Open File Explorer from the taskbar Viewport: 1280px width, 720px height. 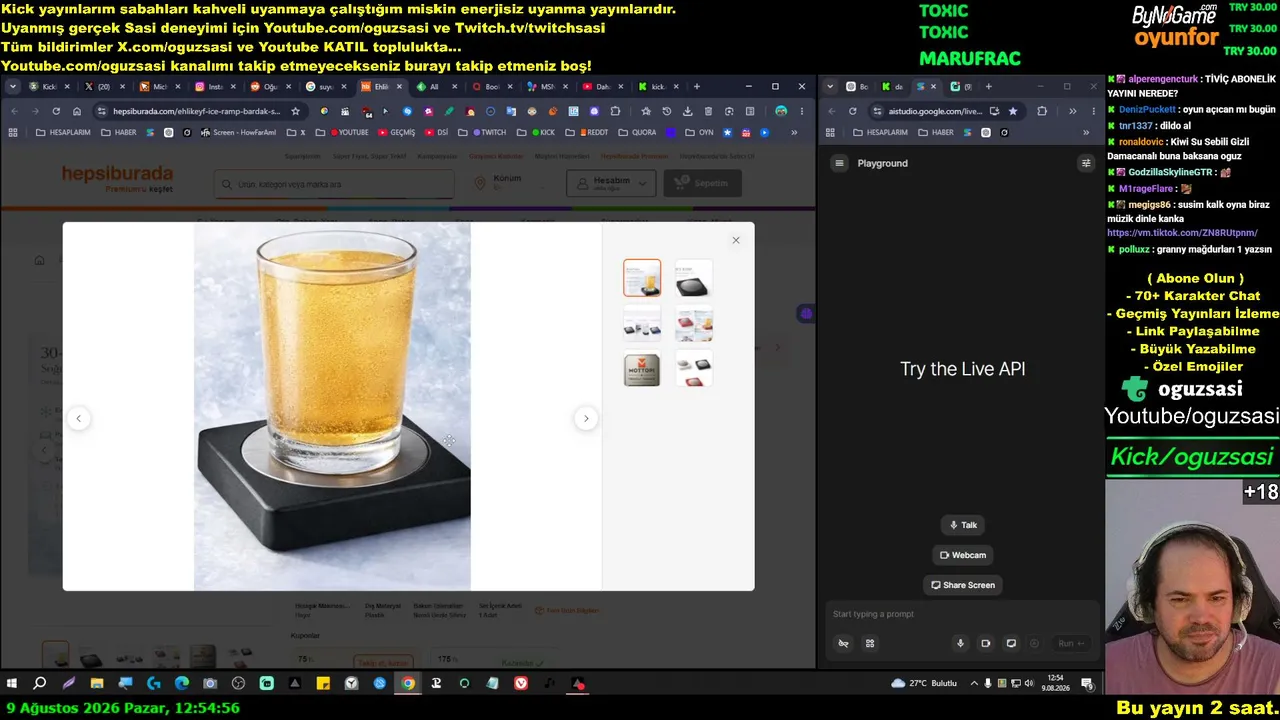click(x=97, y=684)
